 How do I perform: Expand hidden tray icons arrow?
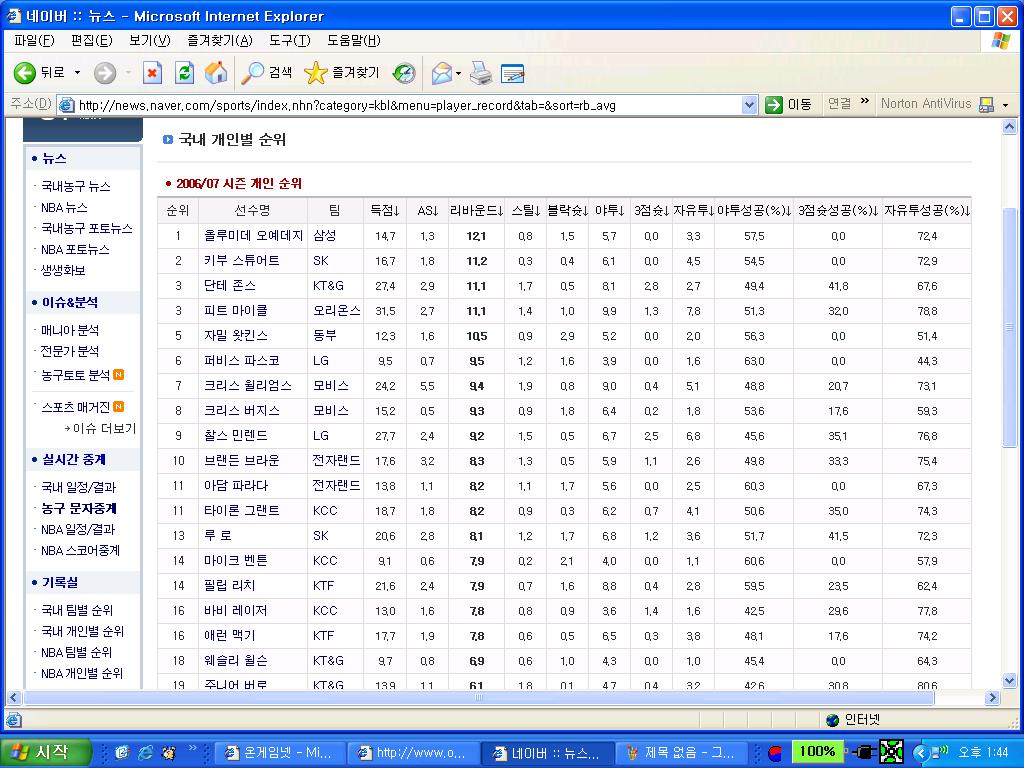[920, 753]
